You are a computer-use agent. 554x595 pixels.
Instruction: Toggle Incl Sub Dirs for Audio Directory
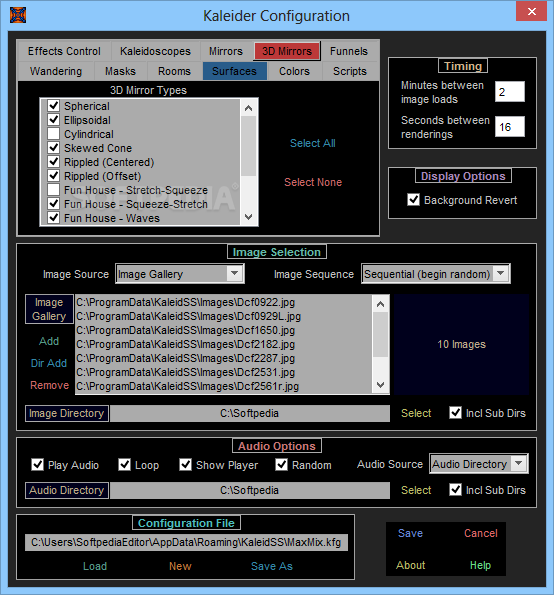click(455, 490)
